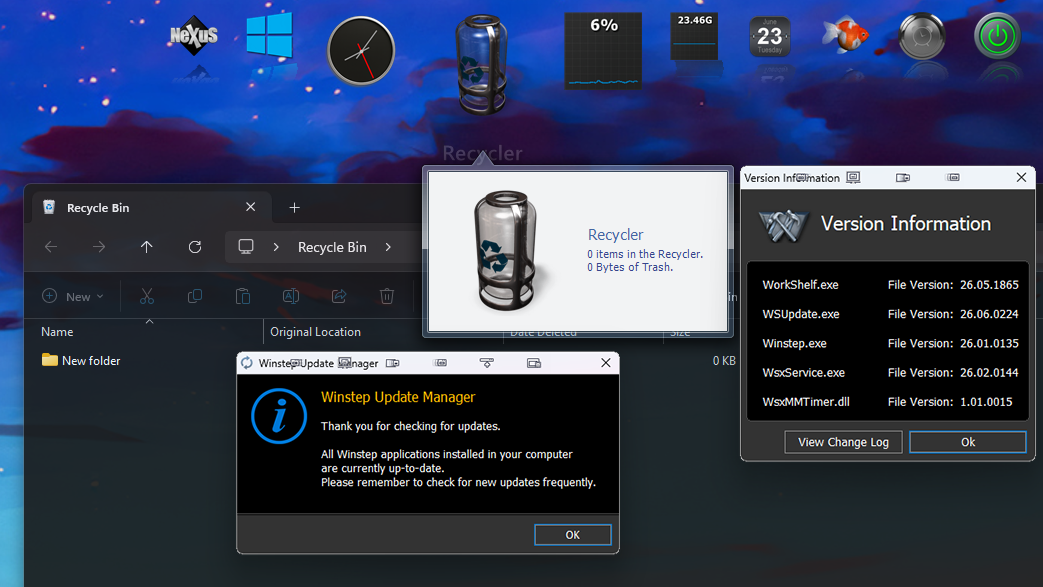
Task: Click the large Recycler bin image in popup
Action: point(505,251)
